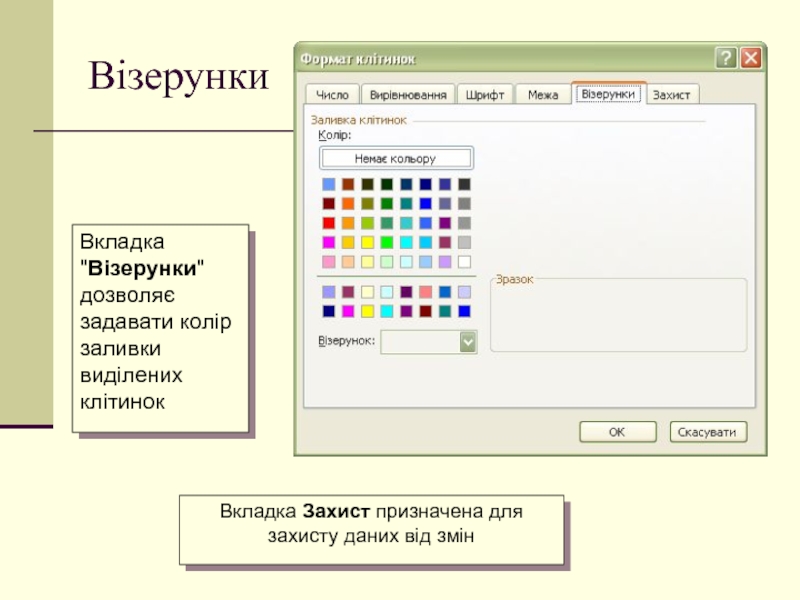800x600 pixels.
Task: Click the Зразок preview area
Action: (618, 317)
